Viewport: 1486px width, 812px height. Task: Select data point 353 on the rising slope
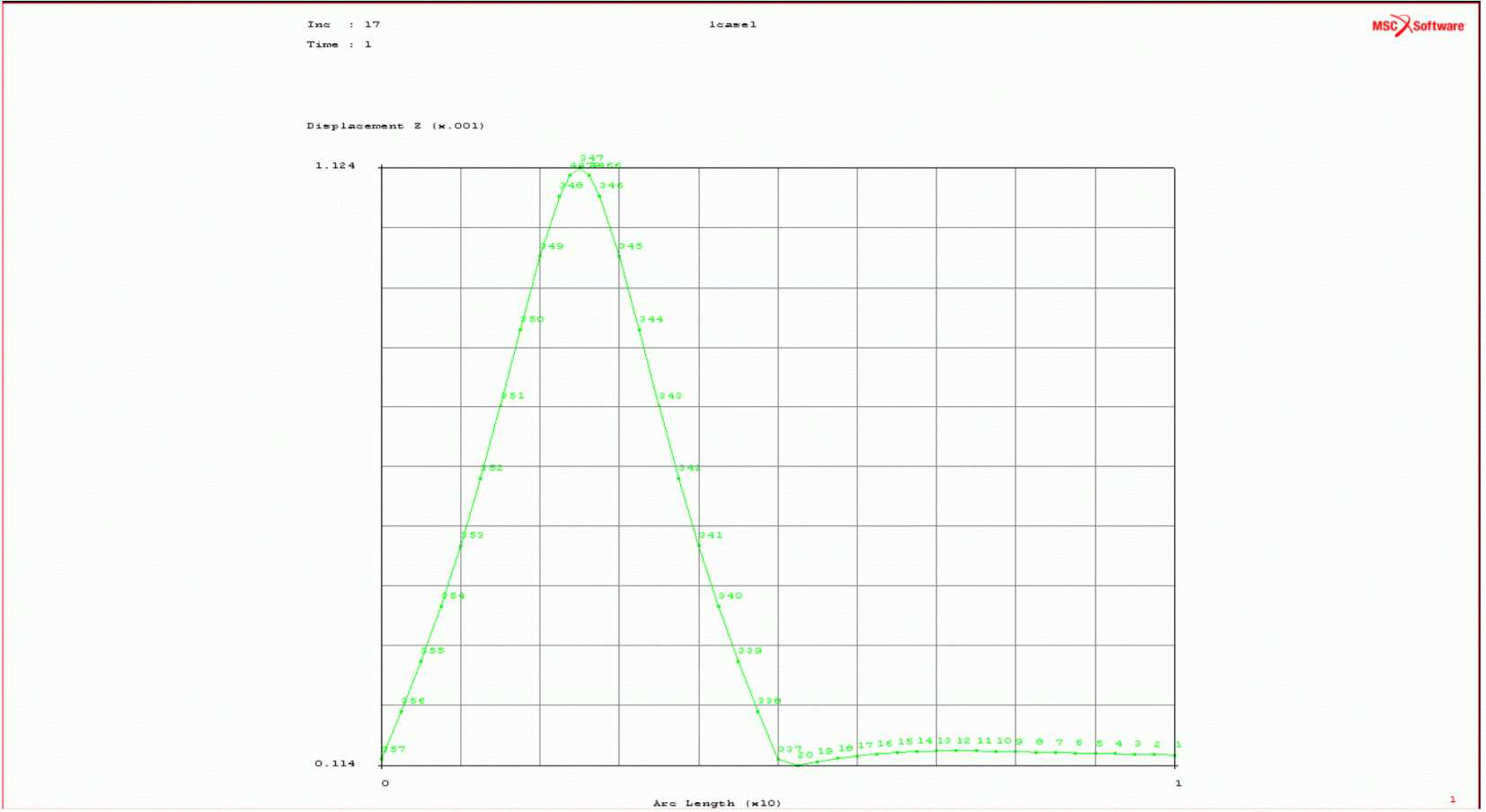point(472,535)
